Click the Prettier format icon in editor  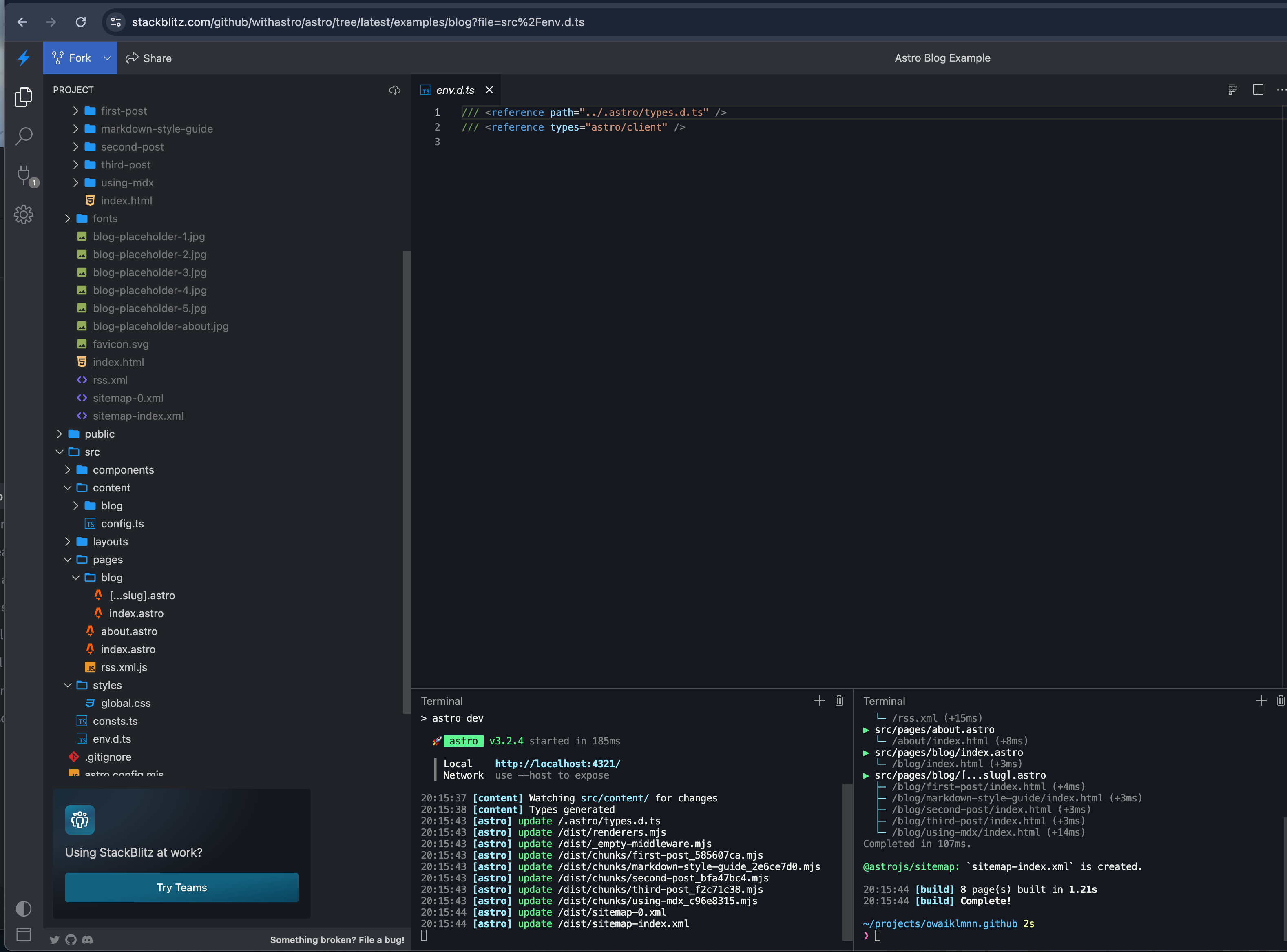coord(1232,89)
